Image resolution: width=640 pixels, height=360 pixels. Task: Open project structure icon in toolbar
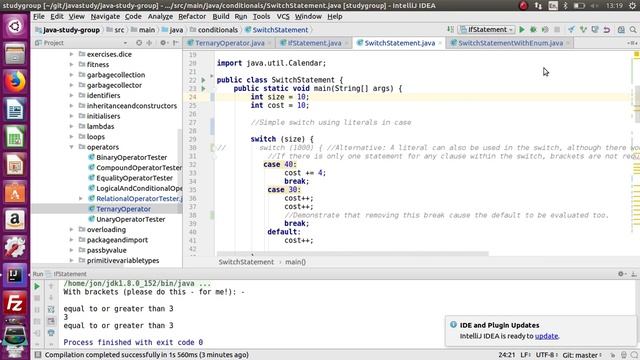pos(621,29)
